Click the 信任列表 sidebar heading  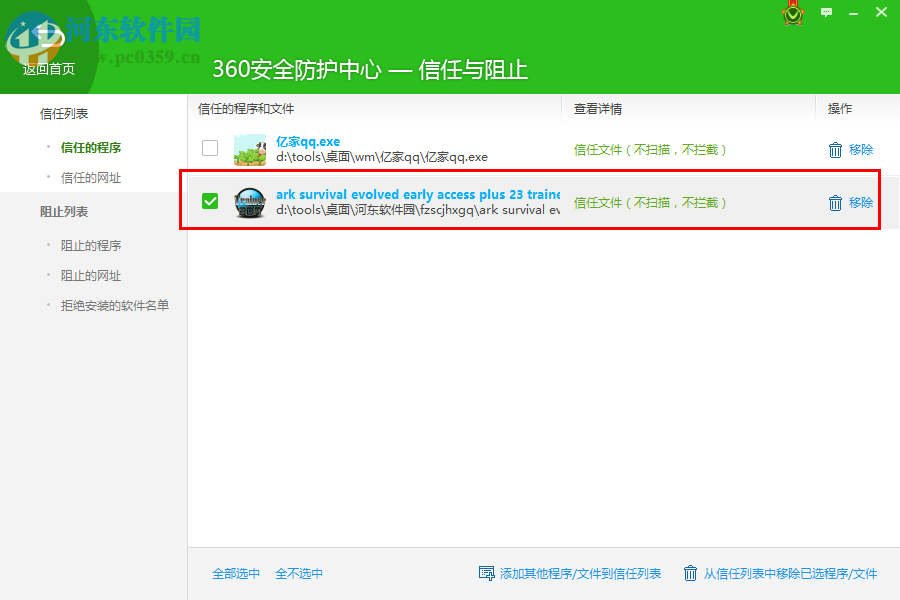pyautogui.click(x=64, y=114)
